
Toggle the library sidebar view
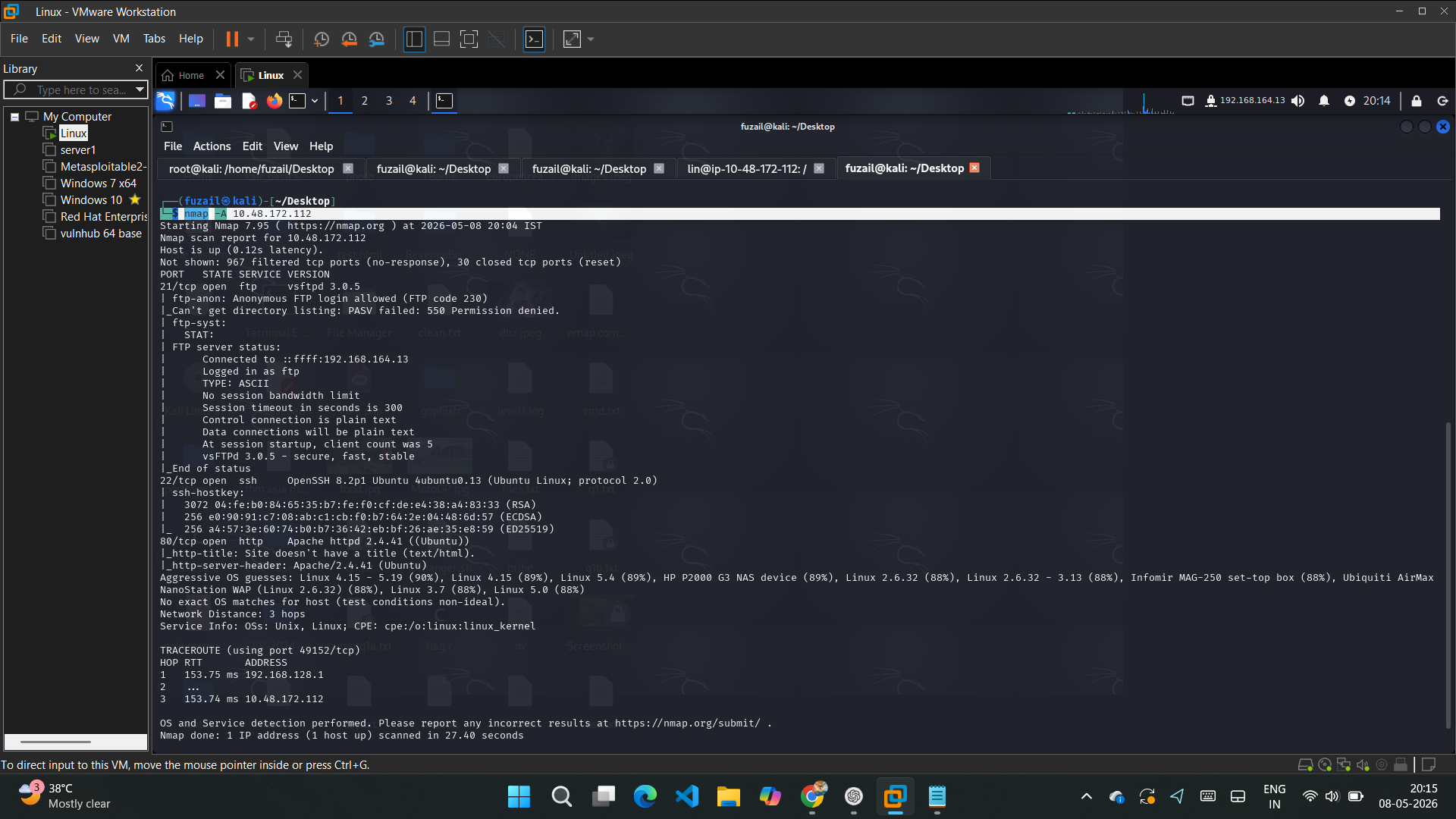pyautogui.click(x=414, y=39)
